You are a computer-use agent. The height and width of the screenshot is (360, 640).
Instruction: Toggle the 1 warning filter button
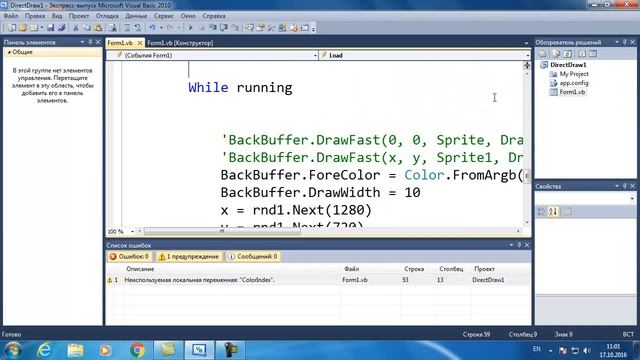pyautogui.click(x=189, y=256)
